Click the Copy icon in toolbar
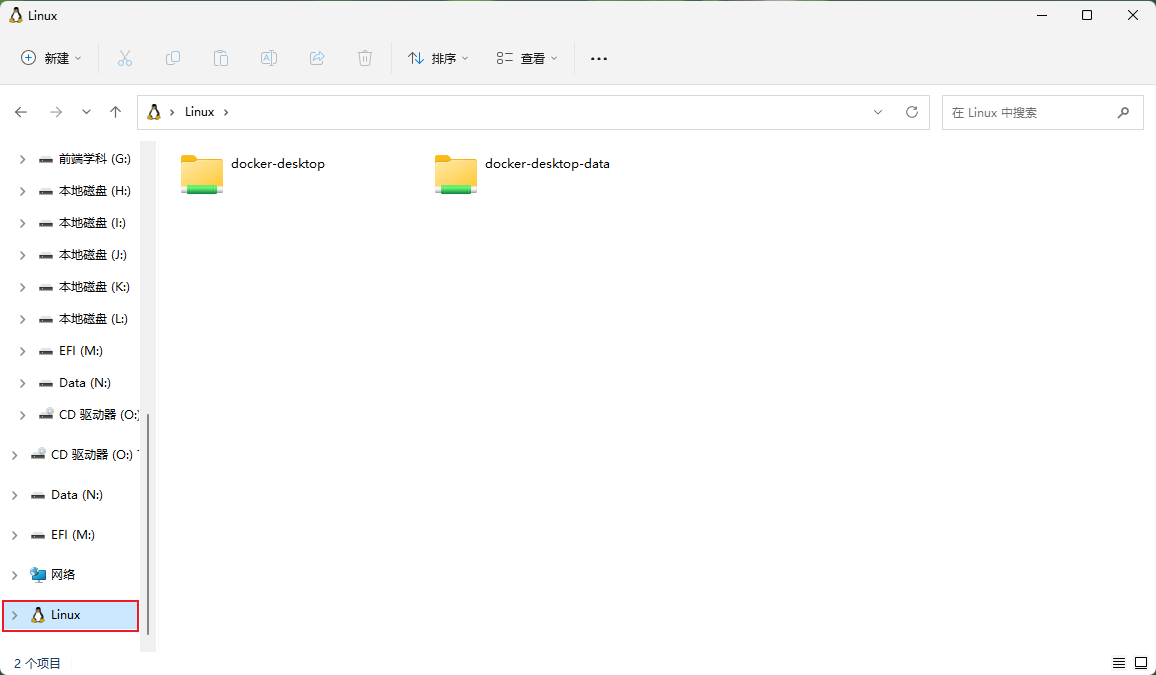 point(173,58)
